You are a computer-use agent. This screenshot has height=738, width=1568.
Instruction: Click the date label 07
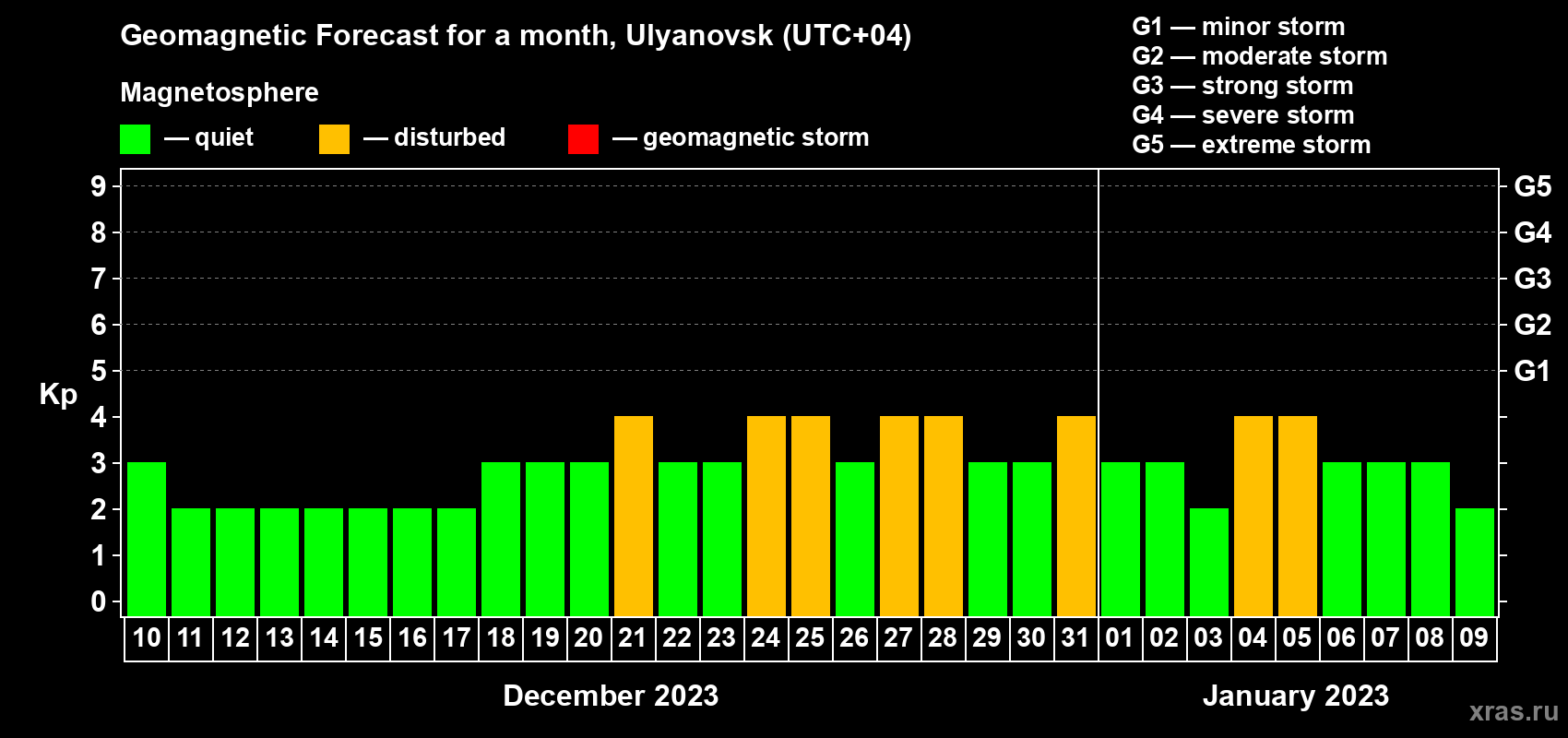coord(1385,638)
